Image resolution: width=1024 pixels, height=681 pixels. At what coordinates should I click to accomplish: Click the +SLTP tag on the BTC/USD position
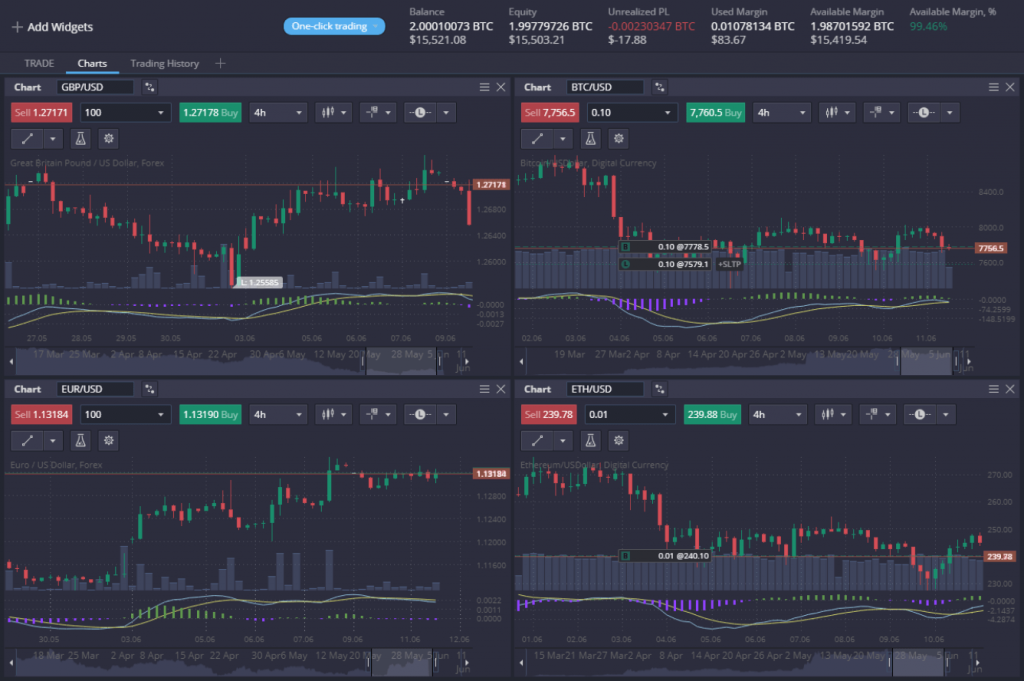point(729,264)
